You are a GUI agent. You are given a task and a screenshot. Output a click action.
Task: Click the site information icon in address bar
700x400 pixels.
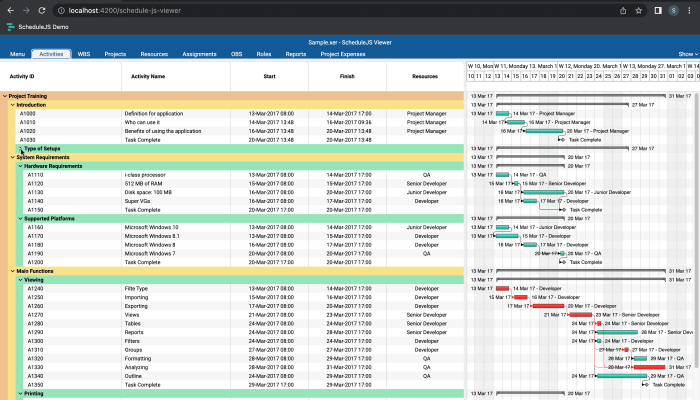pyautogui.click(x=62, y=10)
